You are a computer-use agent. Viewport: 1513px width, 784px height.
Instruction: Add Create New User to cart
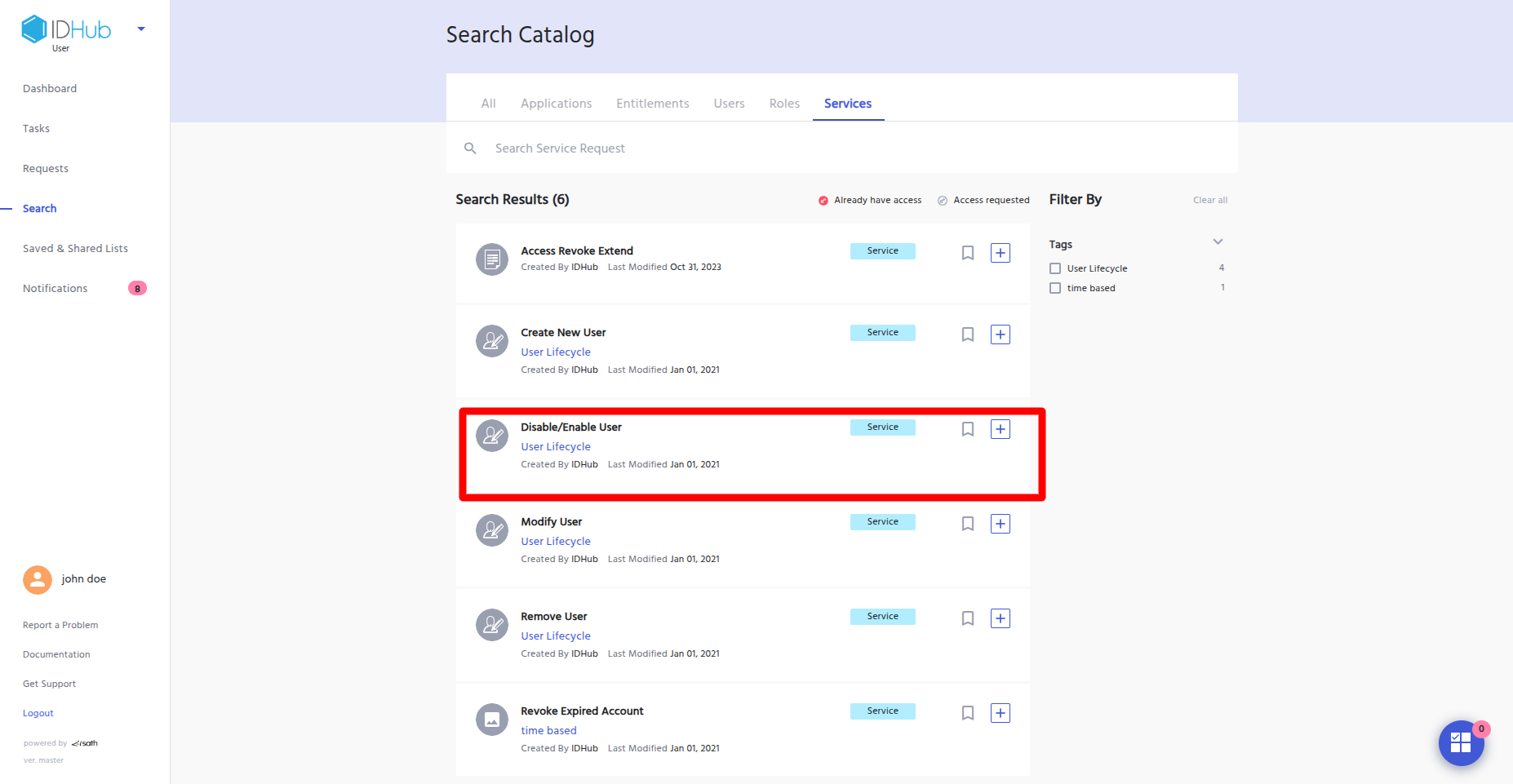click(1000, 334)
